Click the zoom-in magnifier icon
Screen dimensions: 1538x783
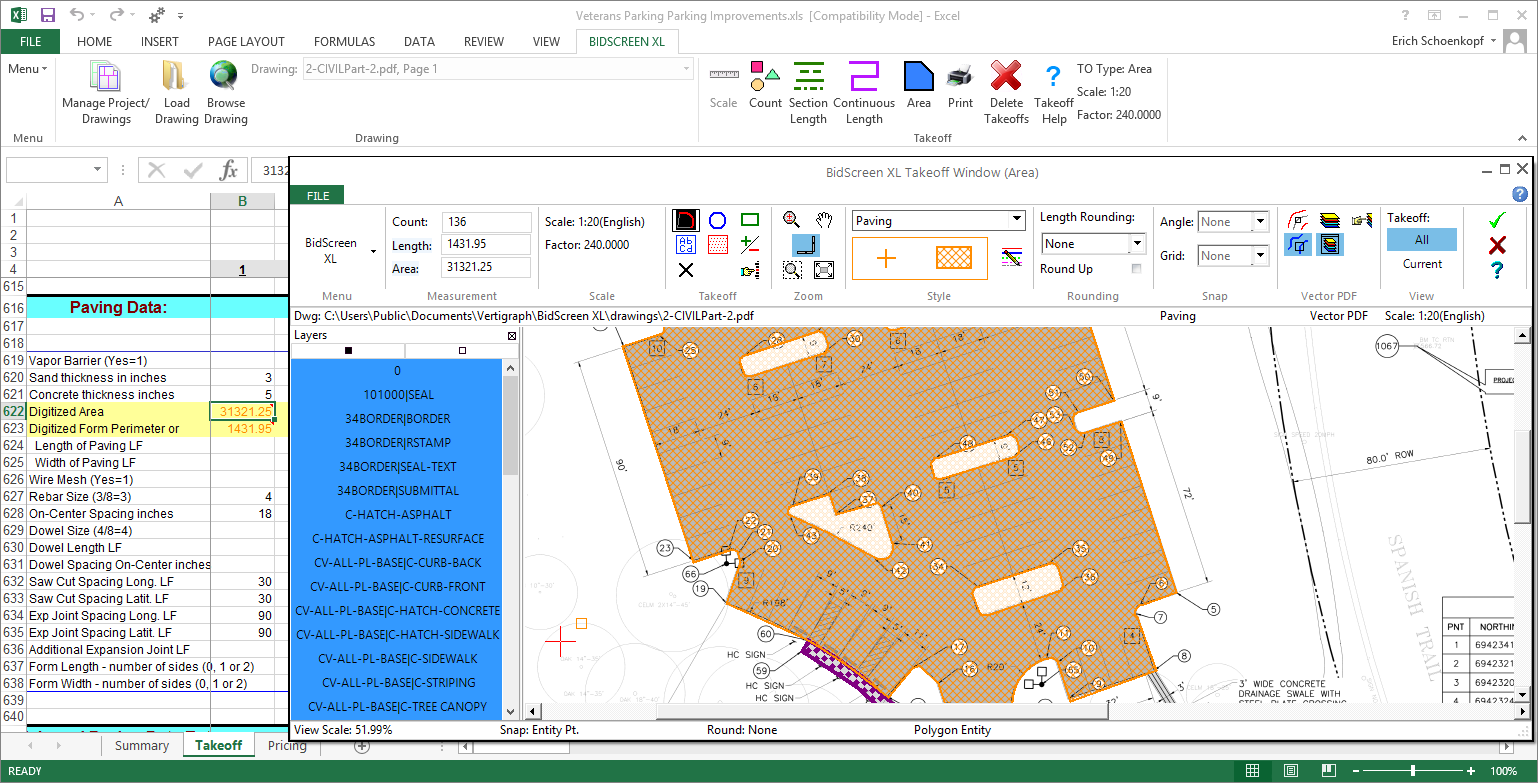[791, 220]
